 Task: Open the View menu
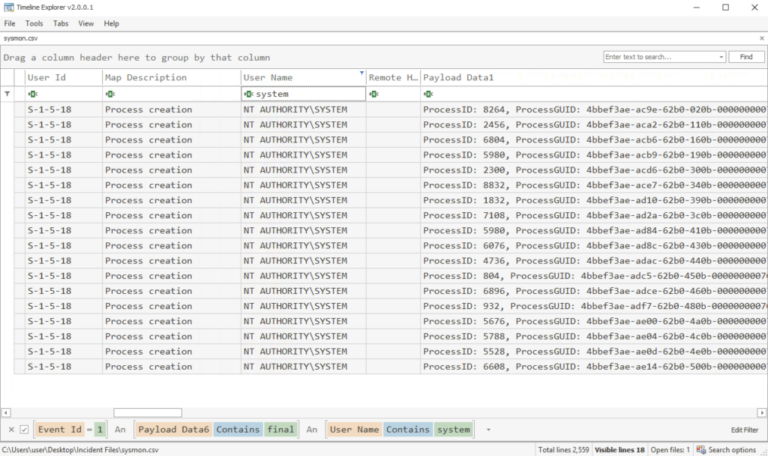click(86, 23)
